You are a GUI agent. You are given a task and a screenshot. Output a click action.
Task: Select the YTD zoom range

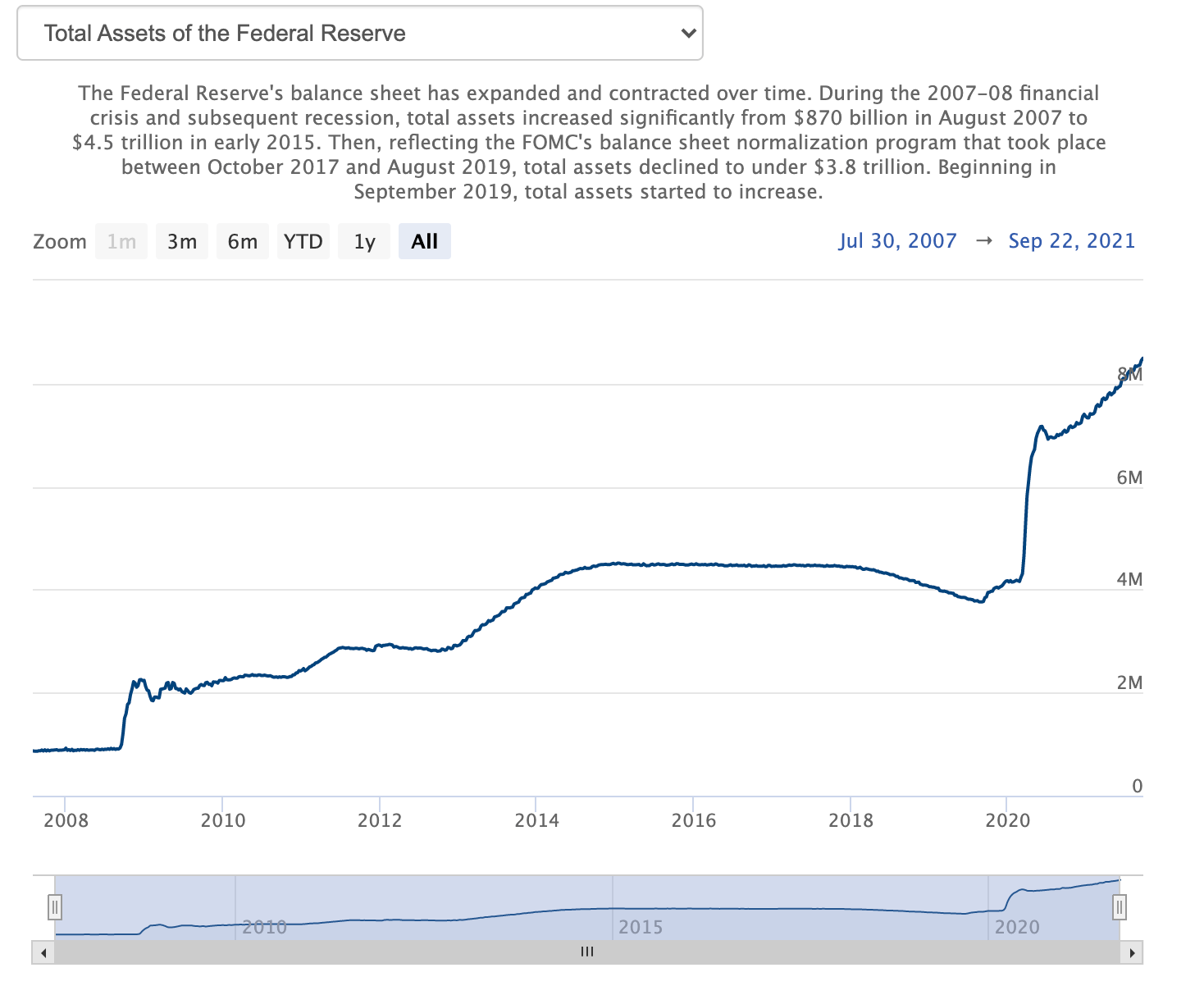303,241
